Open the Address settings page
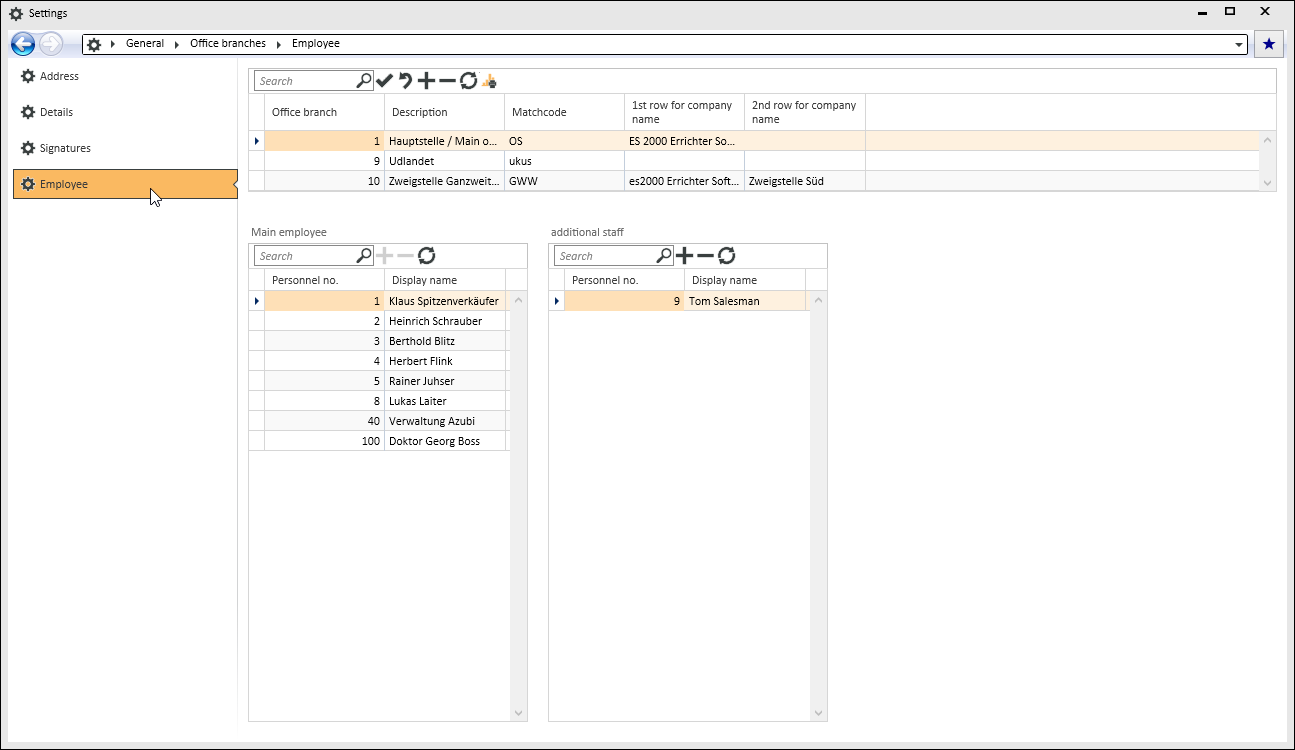The image size is (1295, 750). point(59,76)
